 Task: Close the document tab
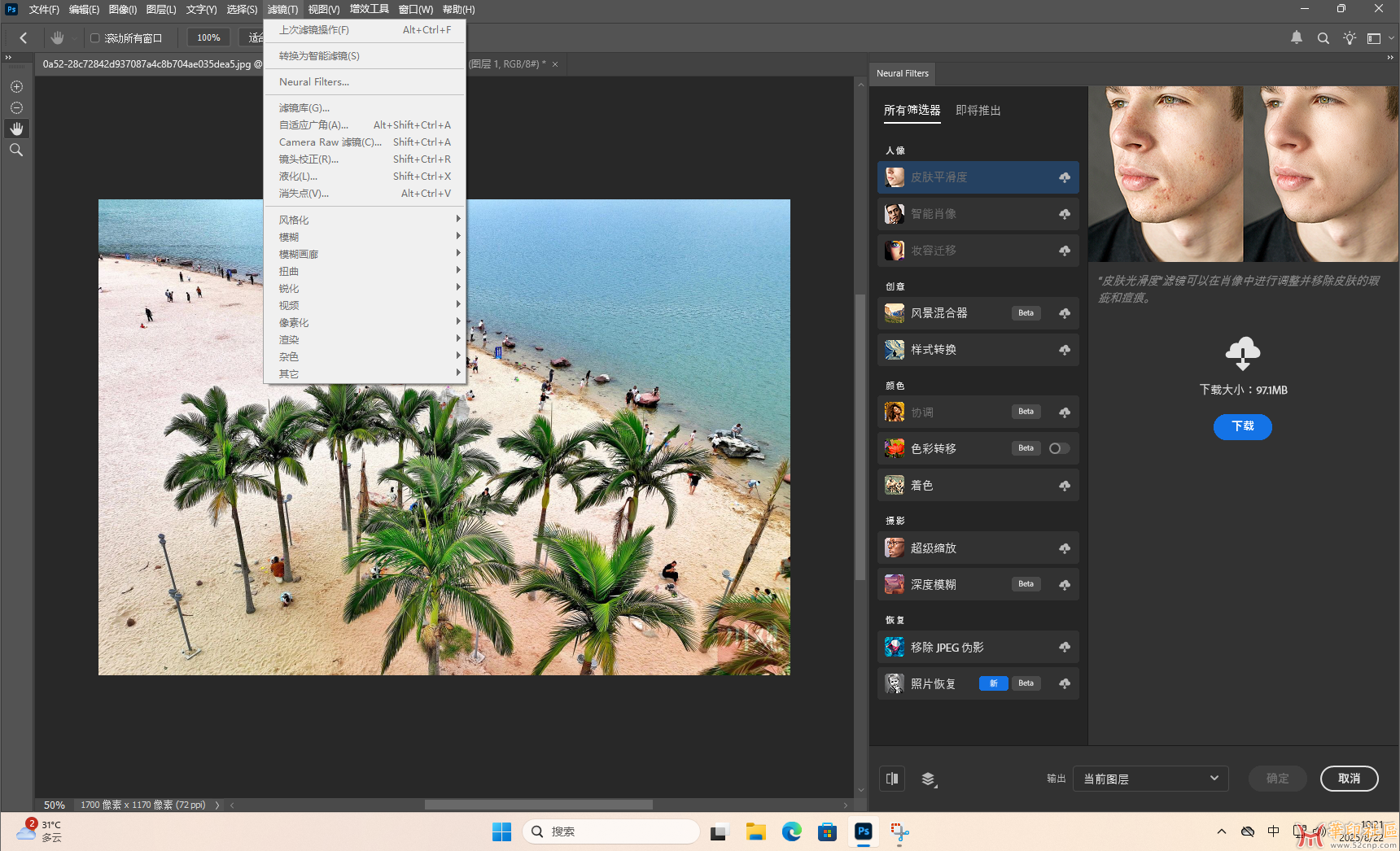click(555, 64)
